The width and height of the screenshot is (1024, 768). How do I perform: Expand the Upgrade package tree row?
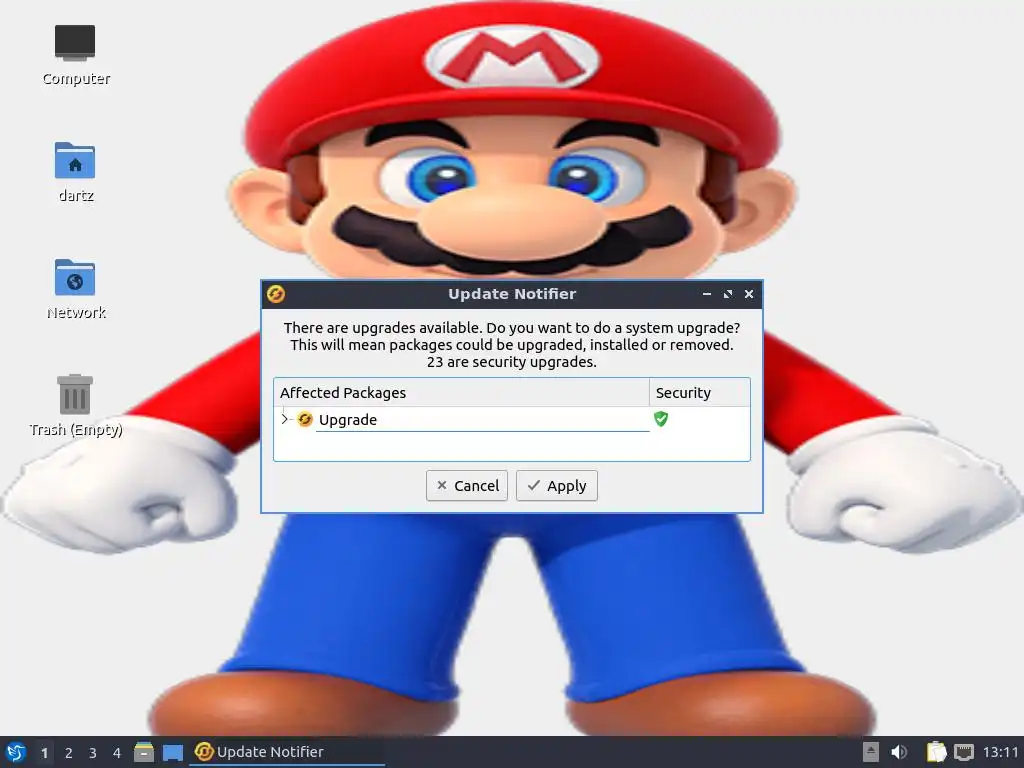pyautogui.click(x=284, y=419)
